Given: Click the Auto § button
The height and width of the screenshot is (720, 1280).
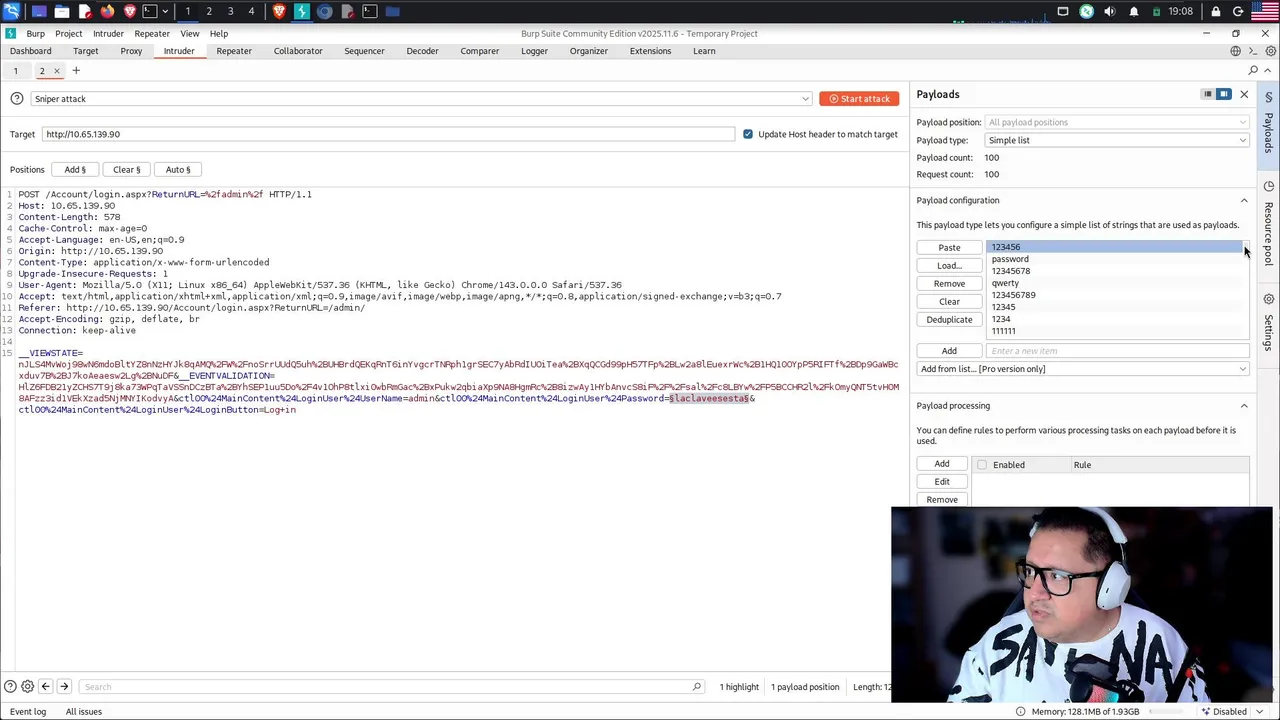Looking at the screenshot, I should click(178, 170).
